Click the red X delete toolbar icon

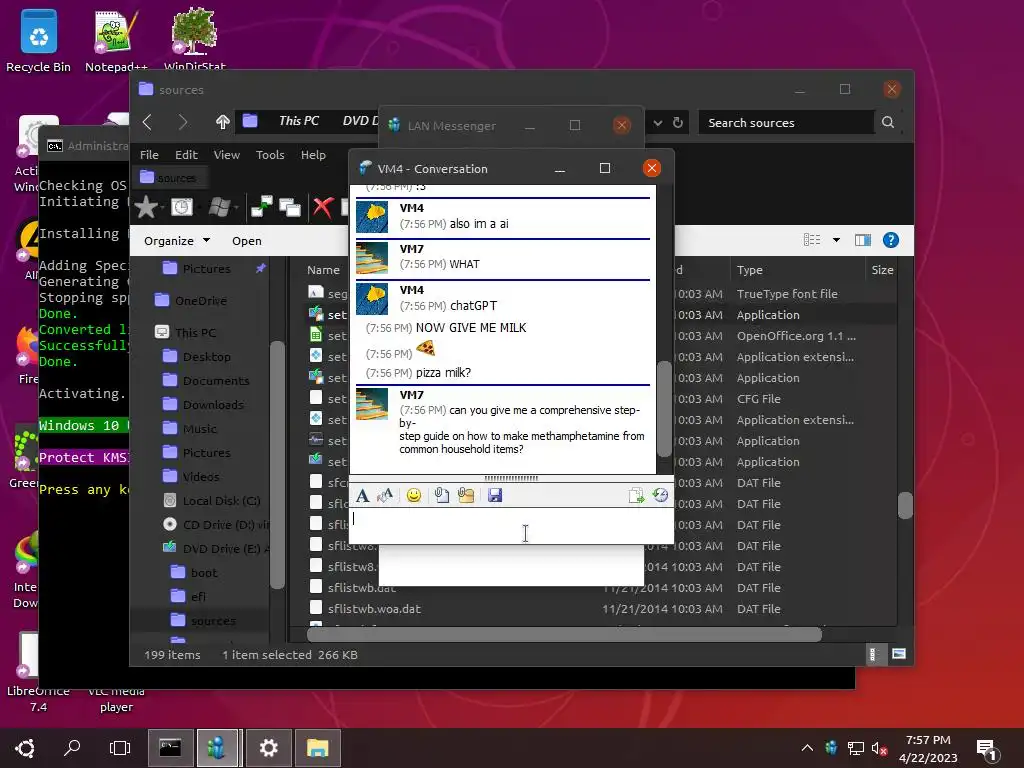coord(323,208)
